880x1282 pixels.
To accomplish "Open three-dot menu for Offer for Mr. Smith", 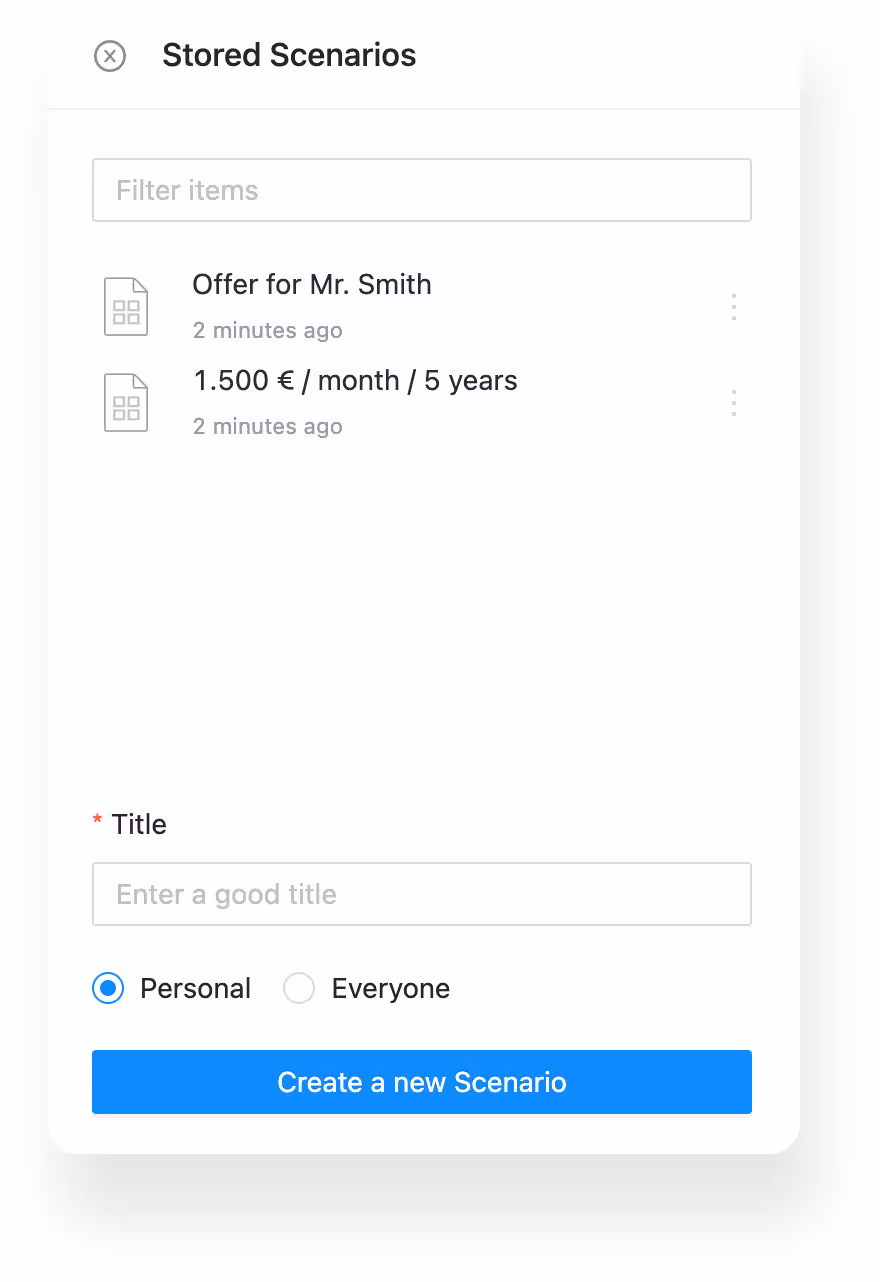I will (734, 307).
